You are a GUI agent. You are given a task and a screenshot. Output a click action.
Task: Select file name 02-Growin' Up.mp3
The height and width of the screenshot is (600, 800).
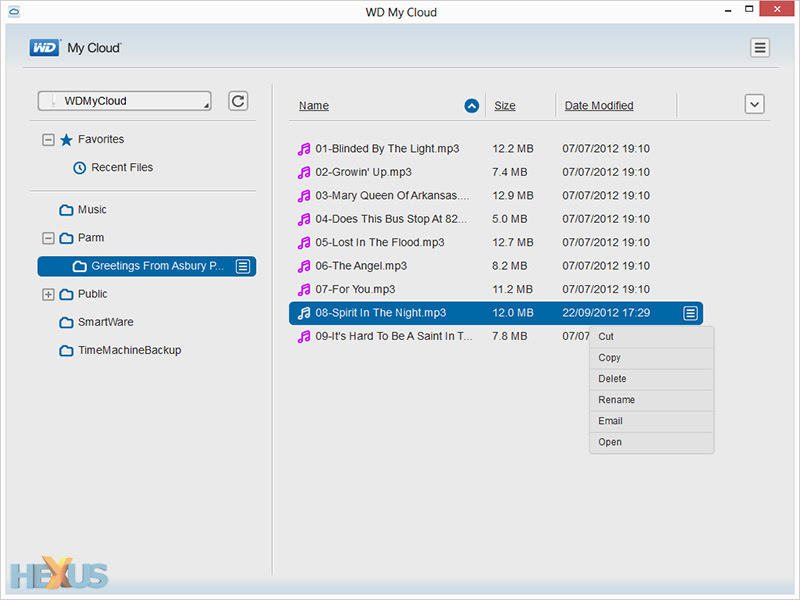click(363, 172)
